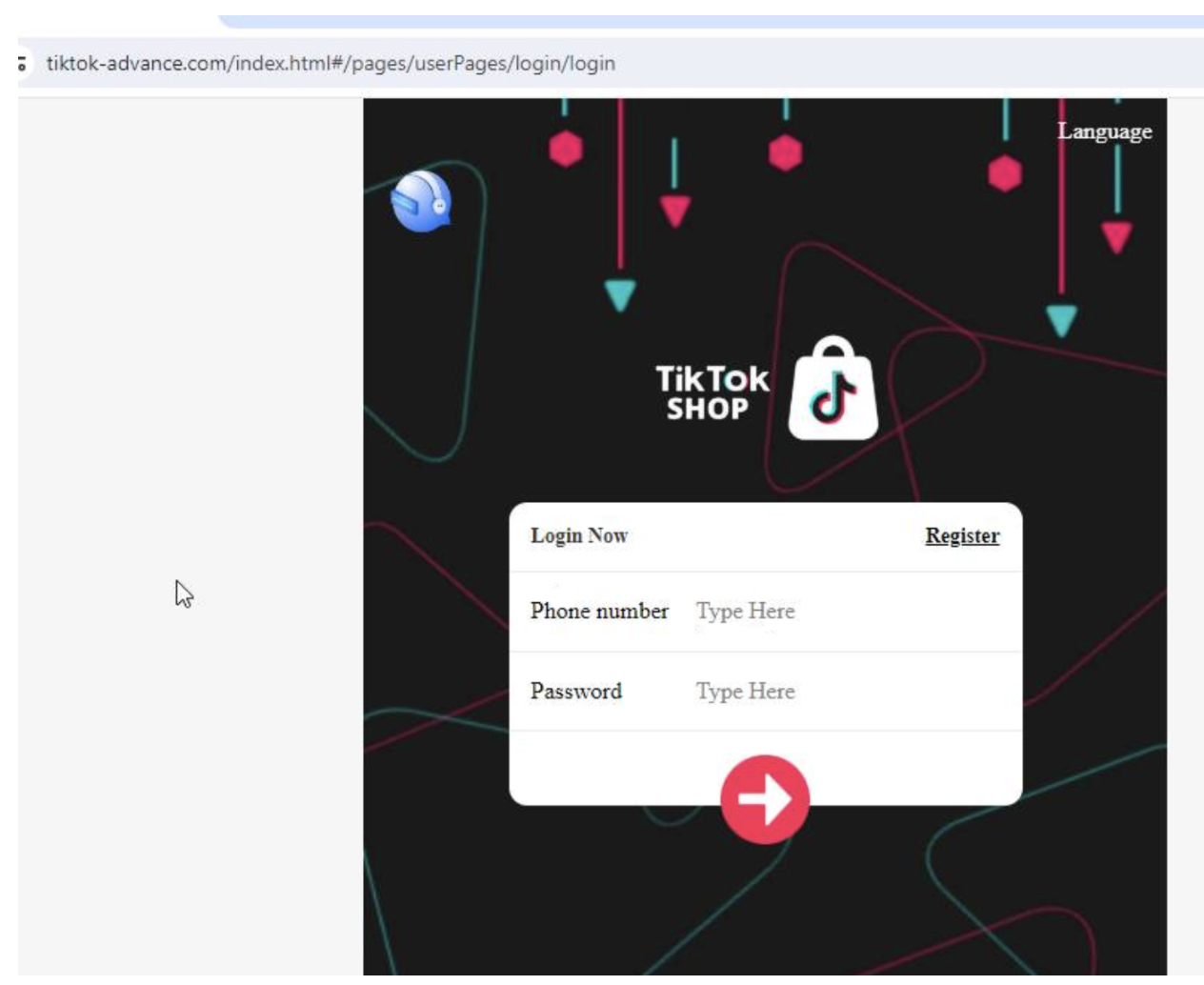1204x985 pixels.
Task: Submit login with the red arrow button
Action: 765,799
